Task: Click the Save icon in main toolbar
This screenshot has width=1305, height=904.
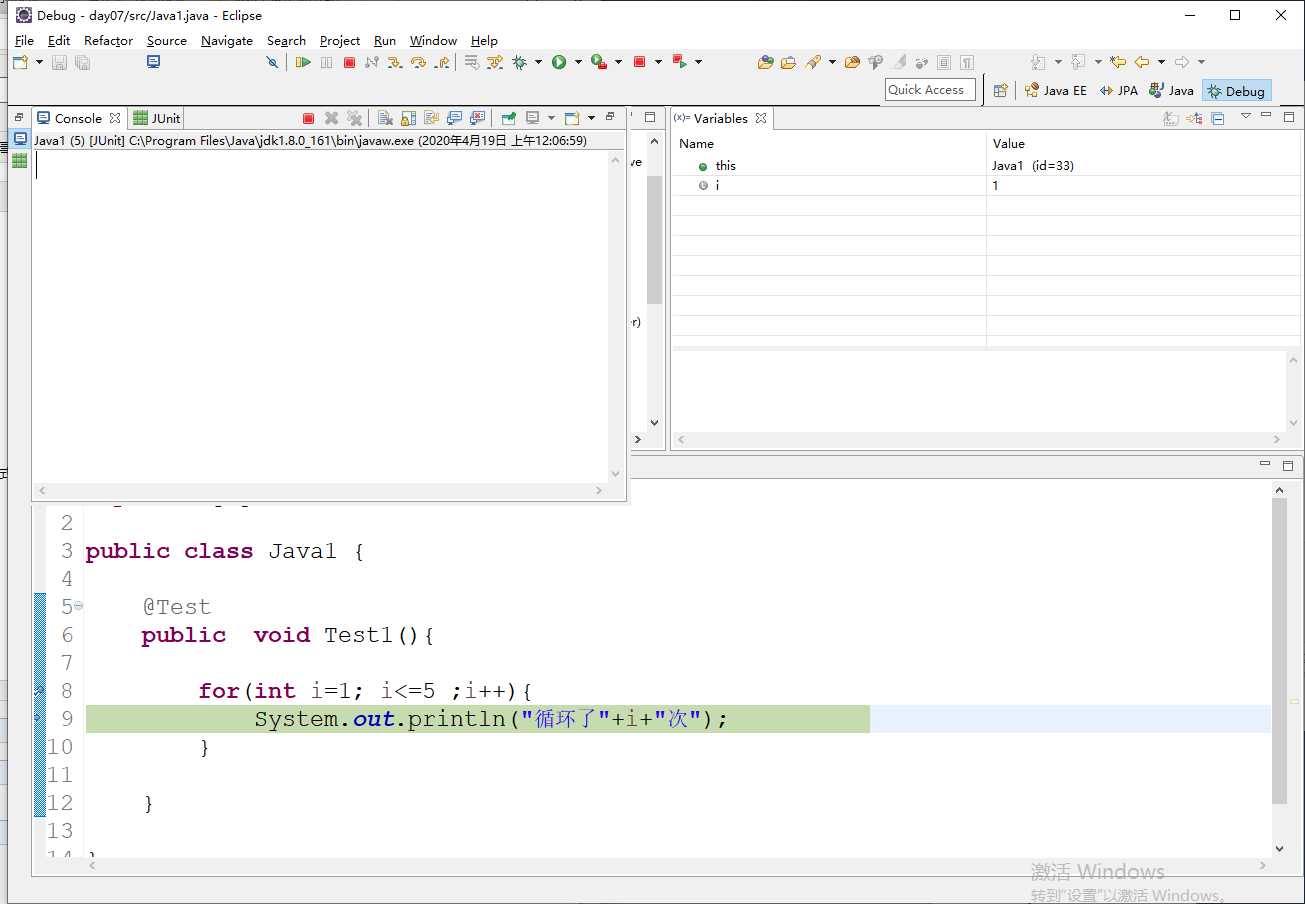Action: coord(59,62)
